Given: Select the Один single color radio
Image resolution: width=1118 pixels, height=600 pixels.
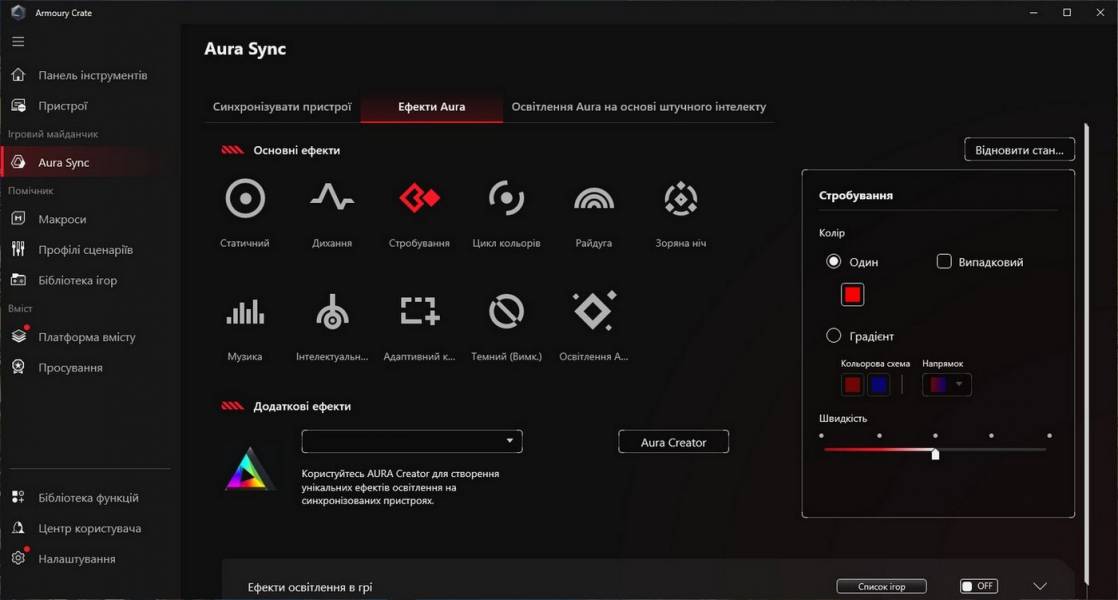Looking at the screenshot, I should tap(833, 262).
